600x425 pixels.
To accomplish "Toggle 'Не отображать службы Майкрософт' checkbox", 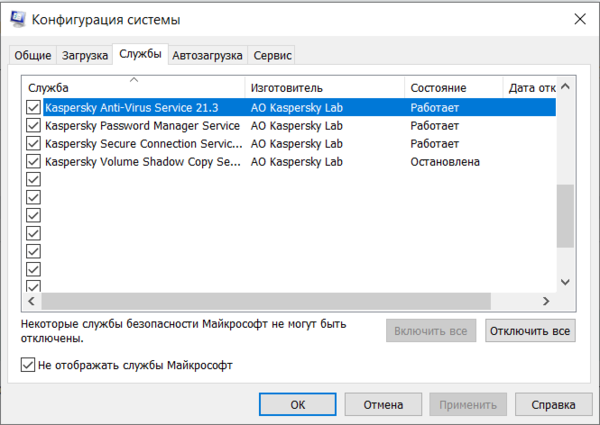I will pos(28,366).
